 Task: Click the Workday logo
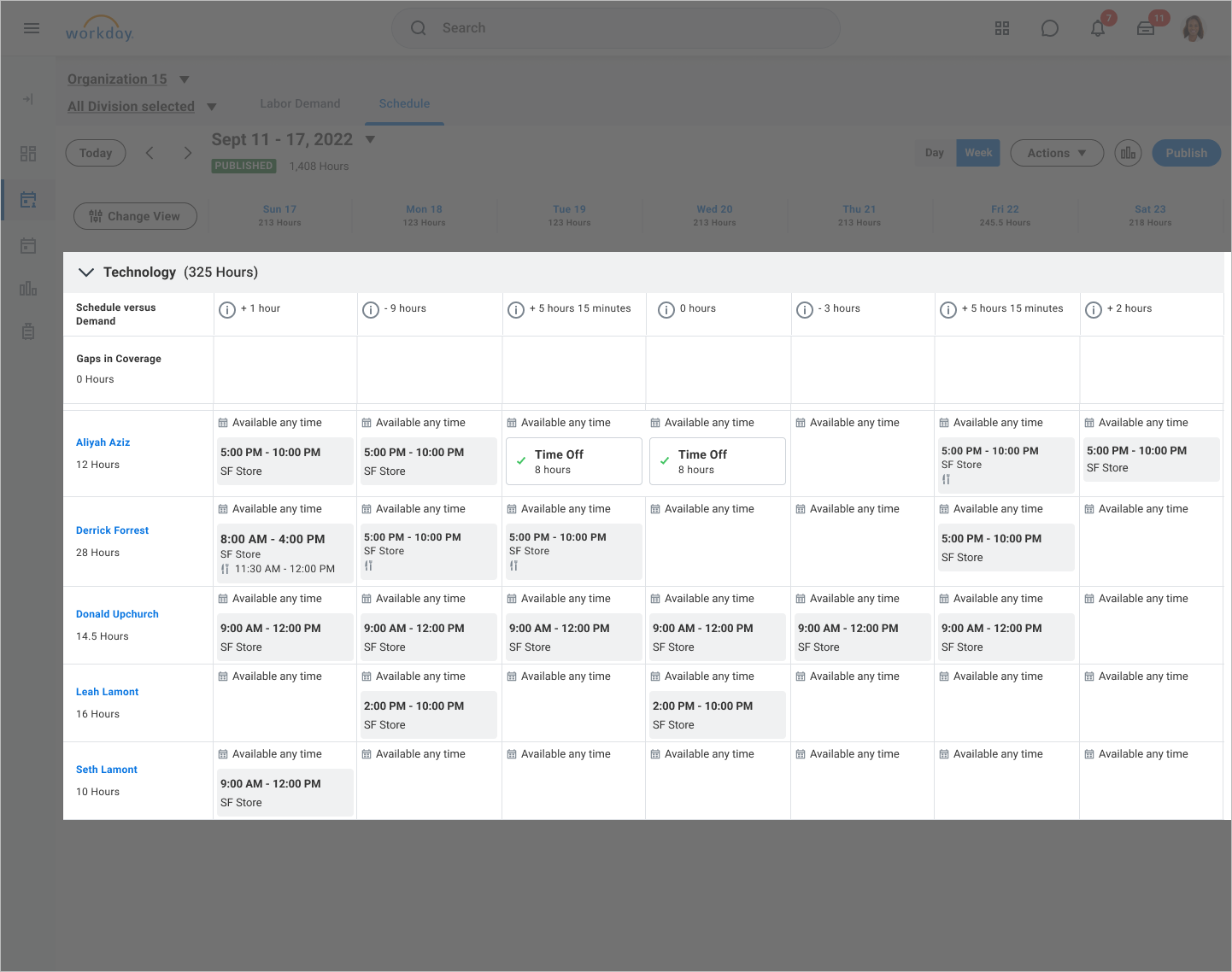(x=100, y=30)
